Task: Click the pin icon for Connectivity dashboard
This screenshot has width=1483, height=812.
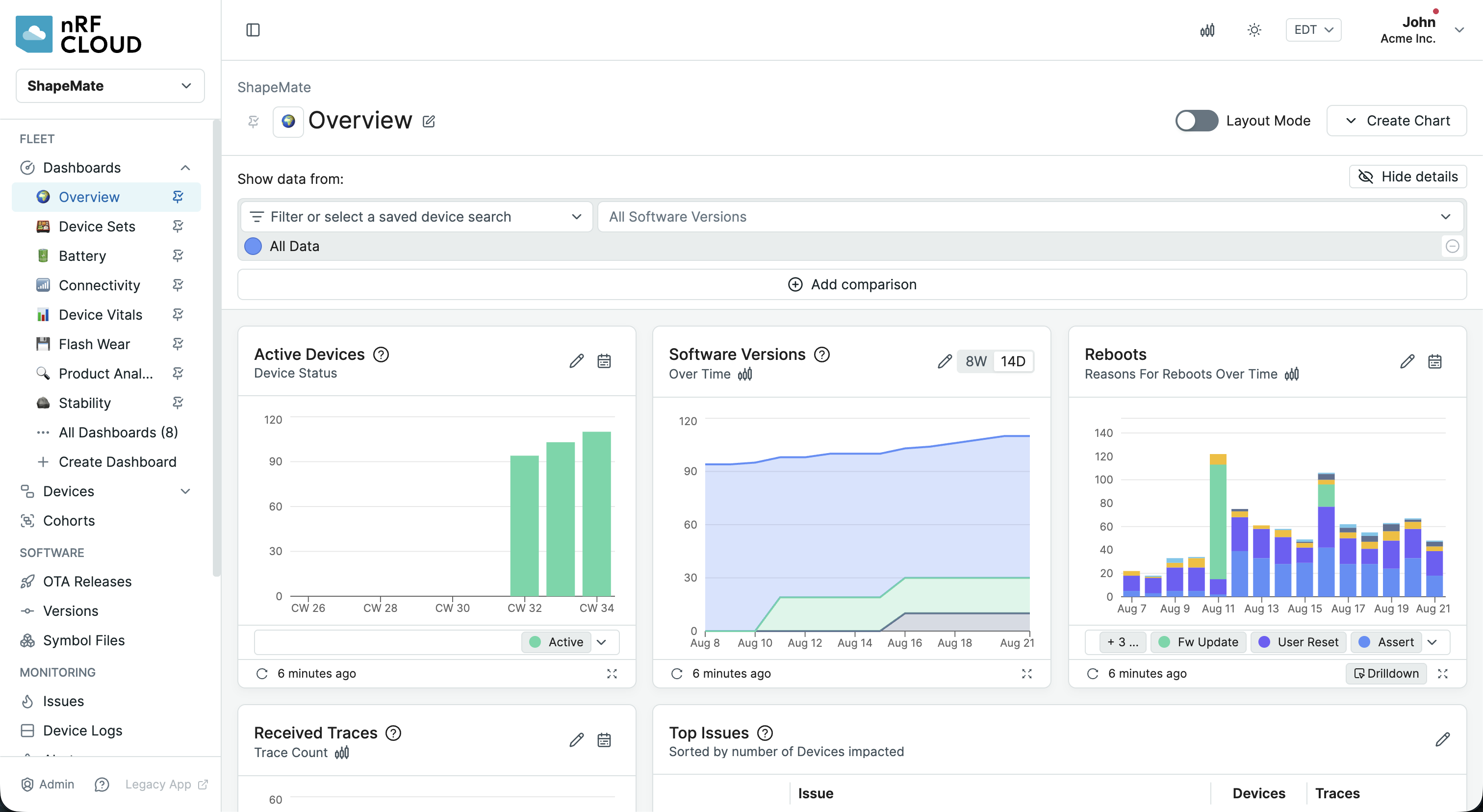Action: pyautogui.click(x=178, y=285)
